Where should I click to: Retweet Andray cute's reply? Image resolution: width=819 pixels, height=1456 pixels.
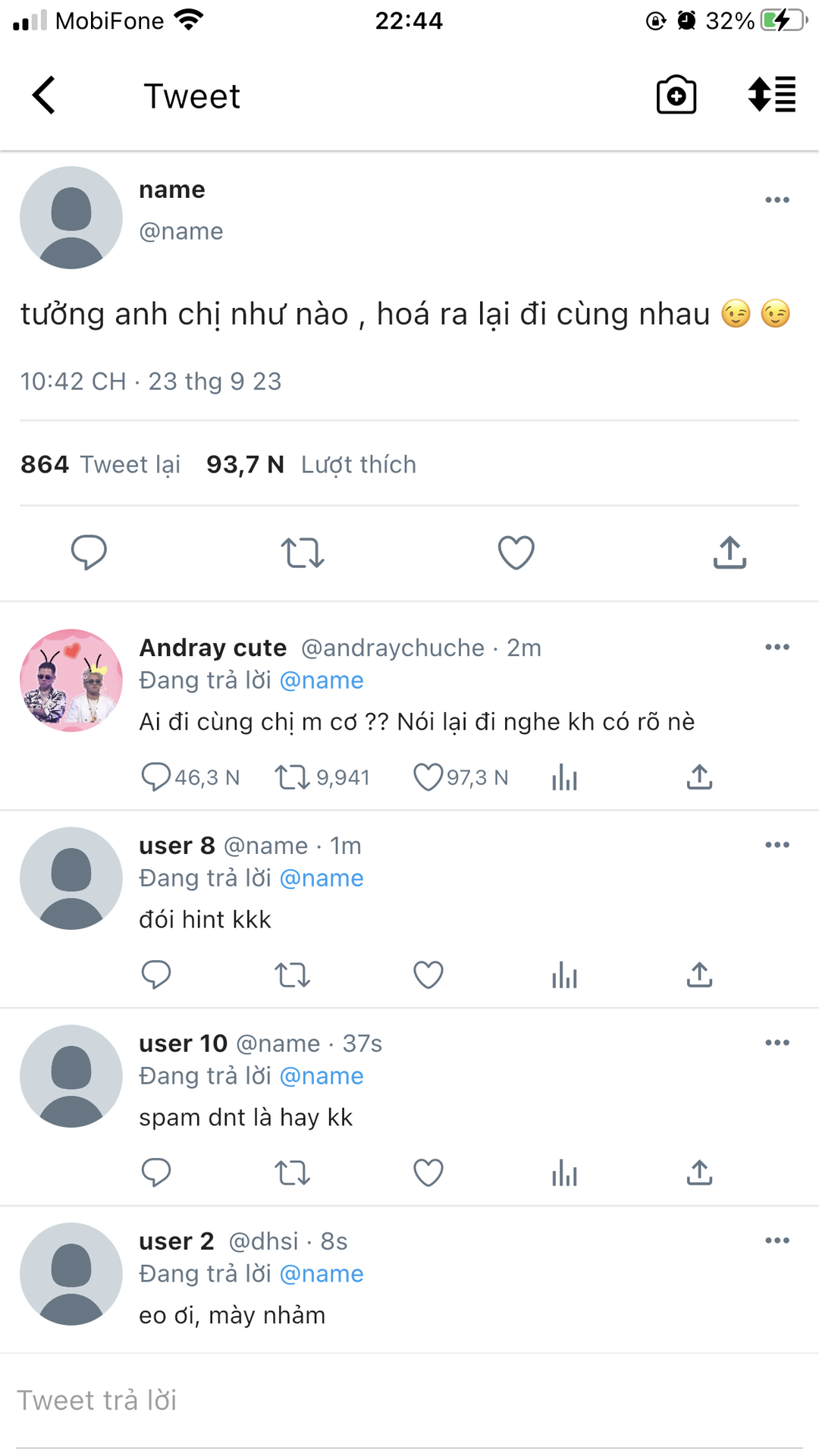pyautogui.click(x=292, y=777)
